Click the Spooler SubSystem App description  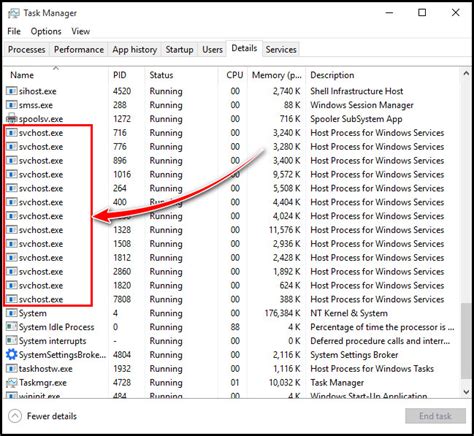point(356,119)
